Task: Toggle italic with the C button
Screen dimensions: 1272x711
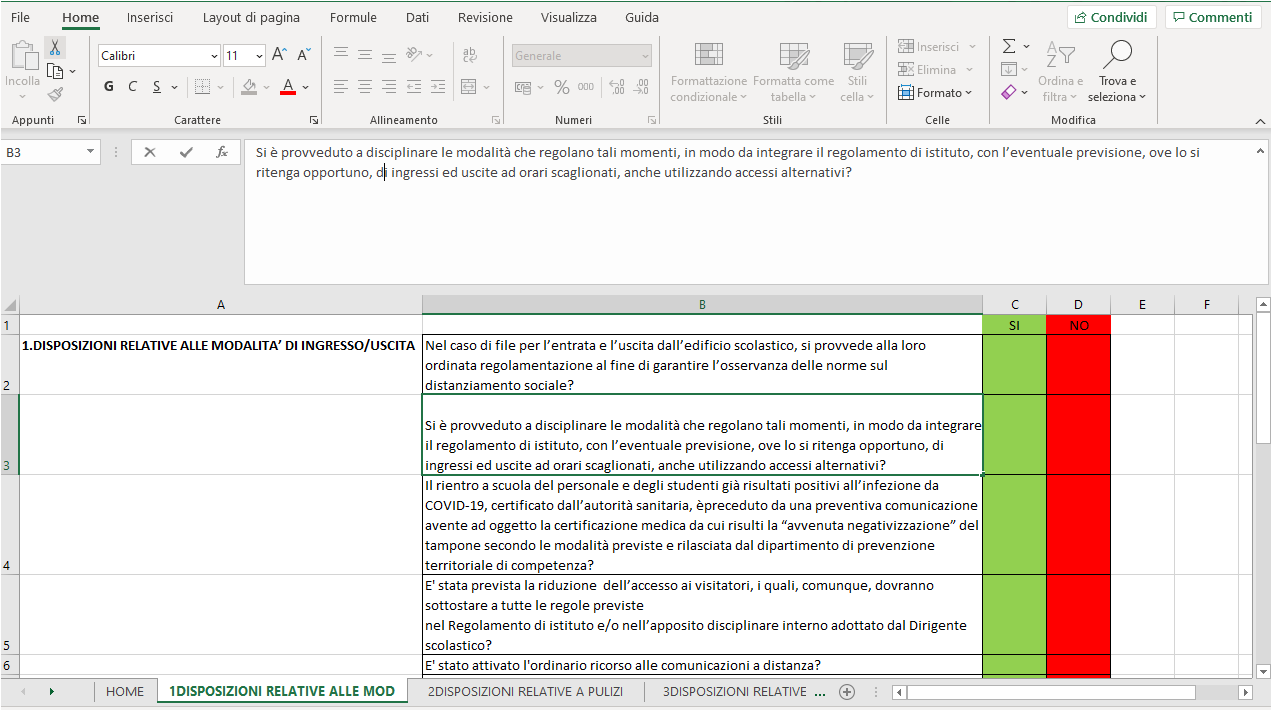Action: point(133,87)
